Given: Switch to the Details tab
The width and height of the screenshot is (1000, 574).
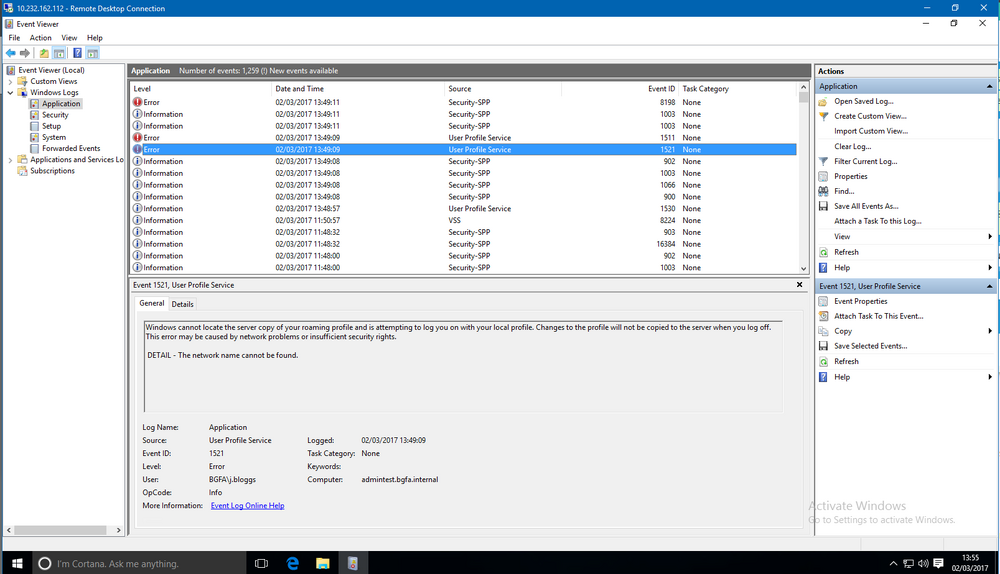Looking at the screenshot, I should click(182, 304).
